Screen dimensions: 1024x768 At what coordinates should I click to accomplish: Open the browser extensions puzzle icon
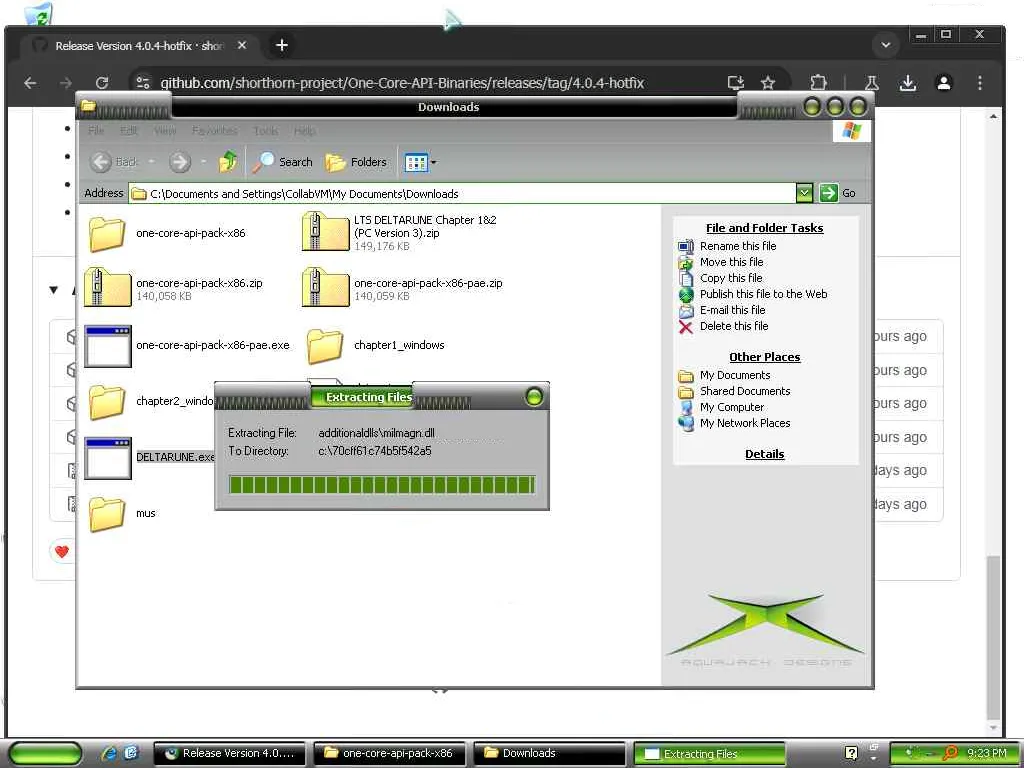(x=818, y=83)
